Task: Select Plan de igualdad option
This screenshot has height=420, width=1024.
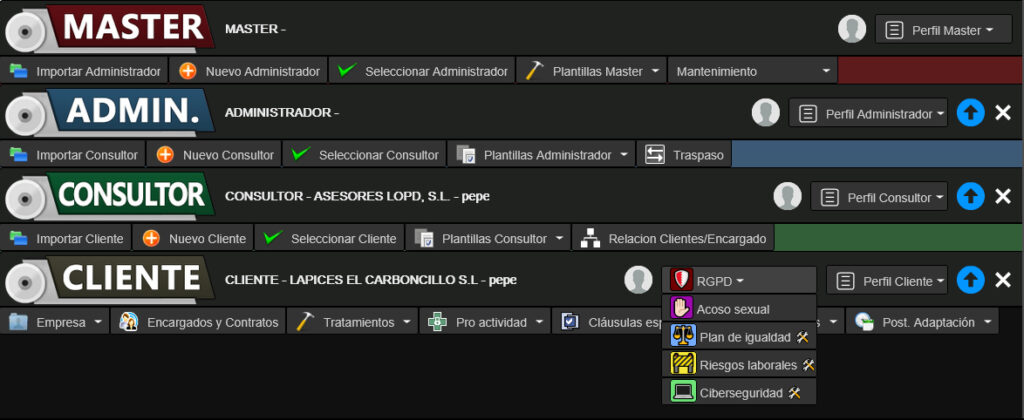Action: pos(738,337)
